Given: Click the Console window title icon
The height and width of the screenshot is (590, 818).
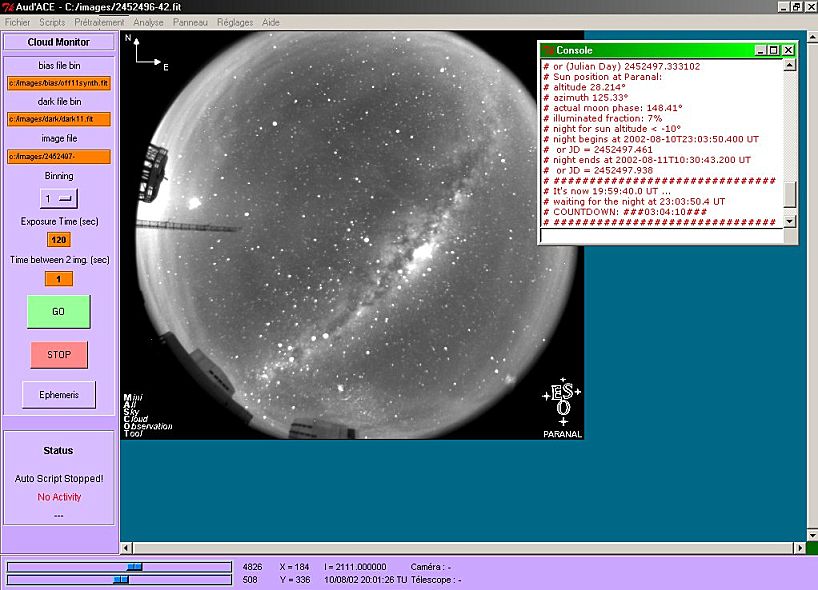Looking at the screenshot, I should (x=548, y=50).
